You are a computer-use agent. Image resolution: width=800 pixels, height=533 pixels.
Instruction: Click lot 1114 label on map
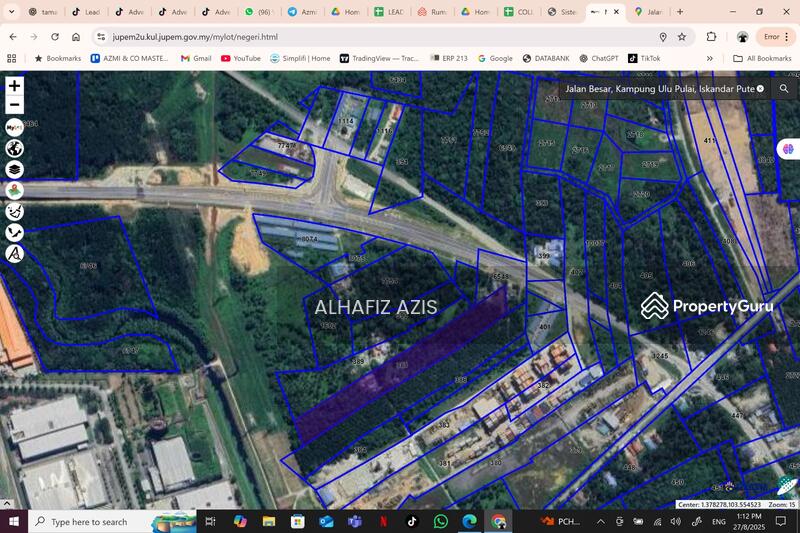[x=346, y=121]
